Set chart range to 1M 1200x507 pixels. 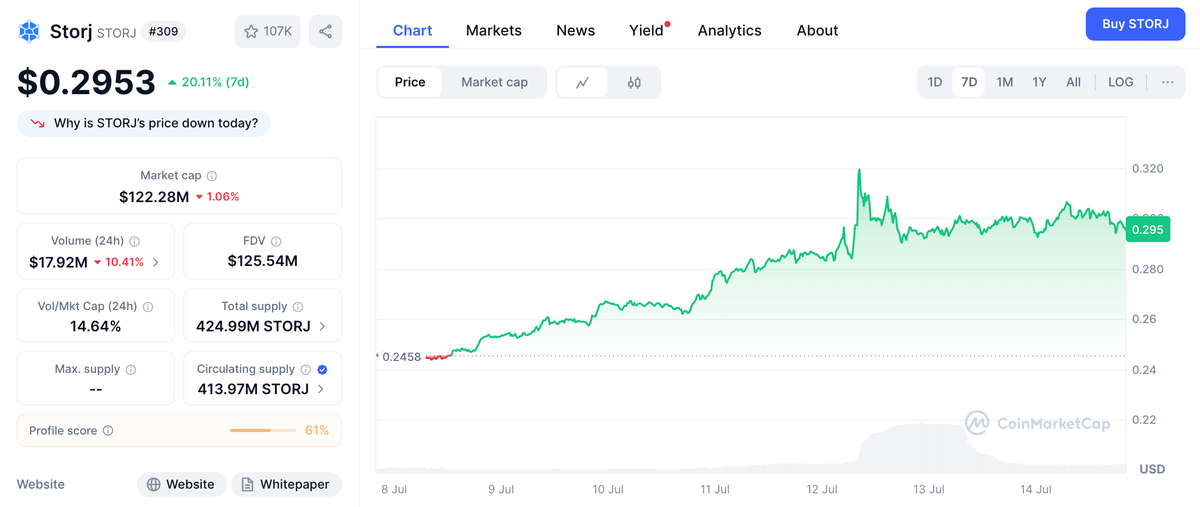pos(1005,82)
